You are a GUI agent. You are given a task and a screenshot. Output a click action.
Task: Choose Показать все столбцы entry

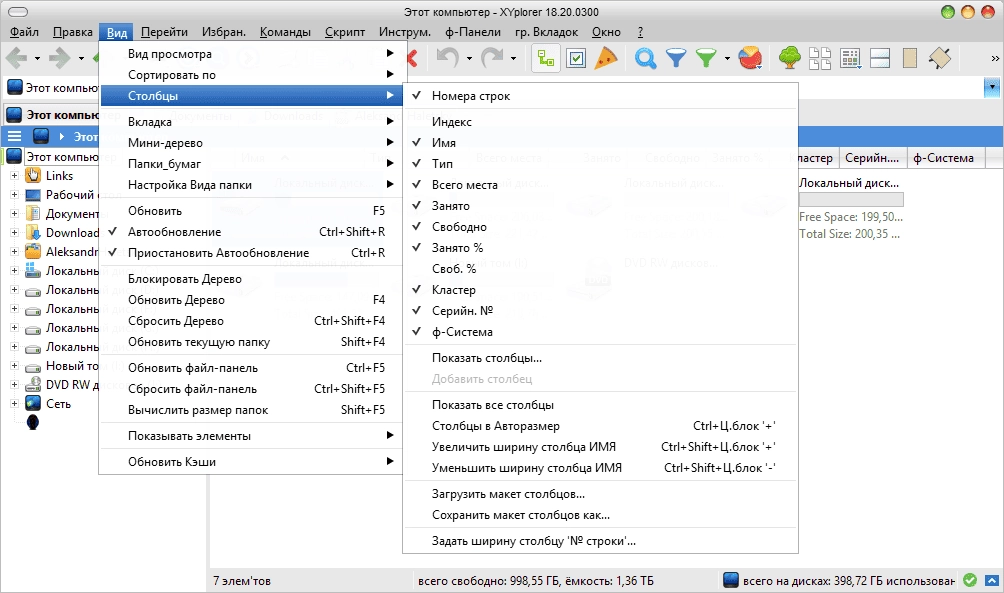pyautogui.click(x=600, y=405)
